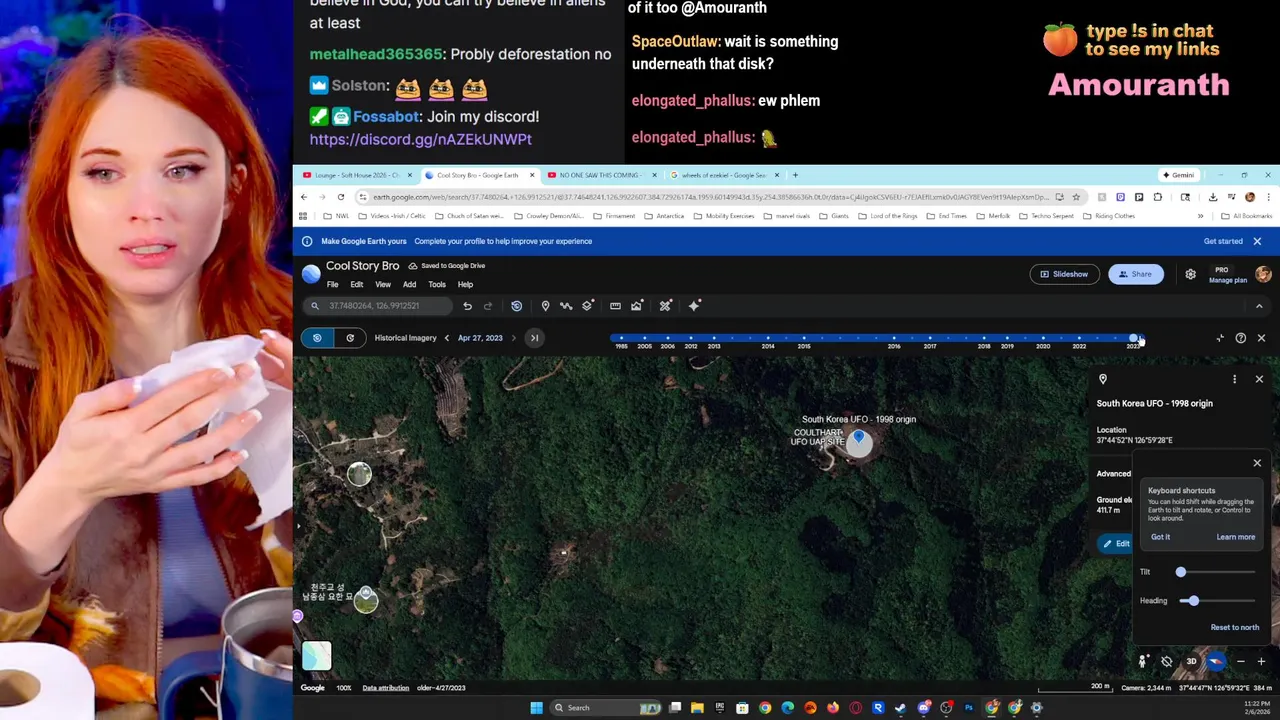Jump to the latest imagery button
This screenshot has height=720, width=1280.
tap(534, 338)
